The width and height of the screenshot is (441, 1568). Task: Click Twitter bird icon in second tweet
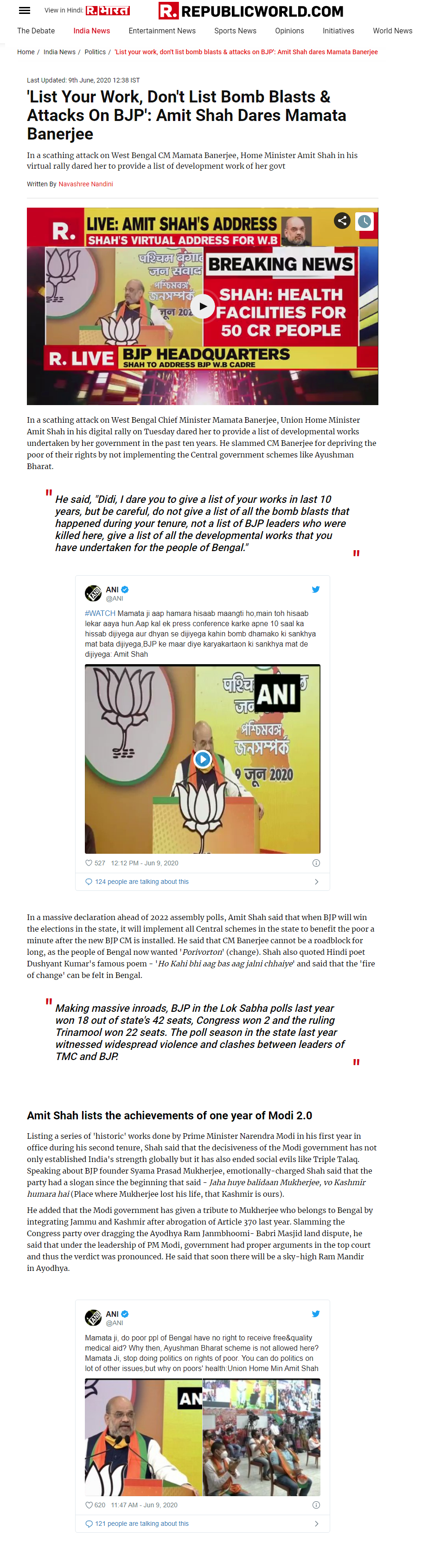(315, 1314)
